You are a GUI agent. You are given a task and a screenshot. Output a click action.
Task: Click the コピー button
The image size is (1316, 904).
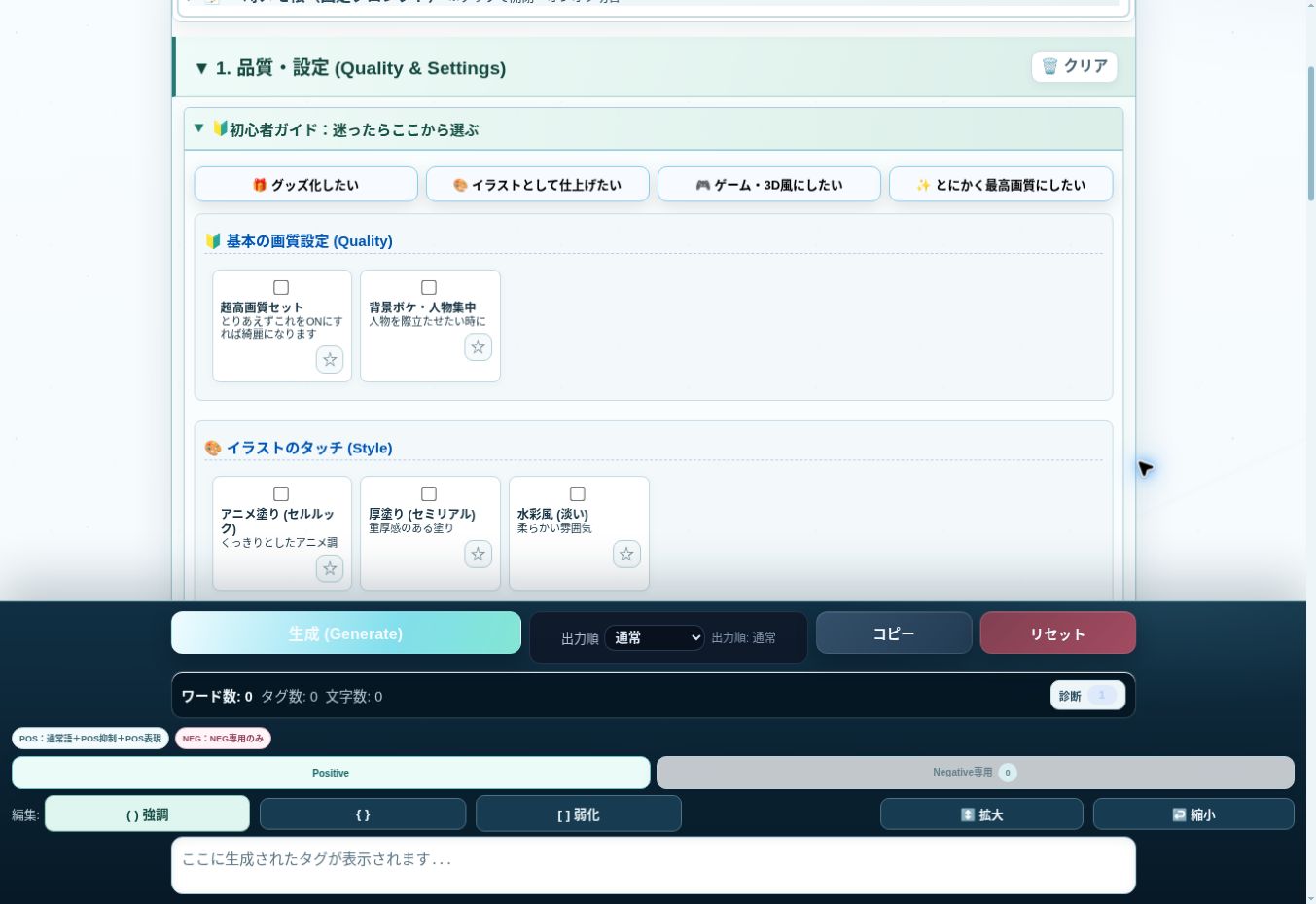tap(894, 633)
